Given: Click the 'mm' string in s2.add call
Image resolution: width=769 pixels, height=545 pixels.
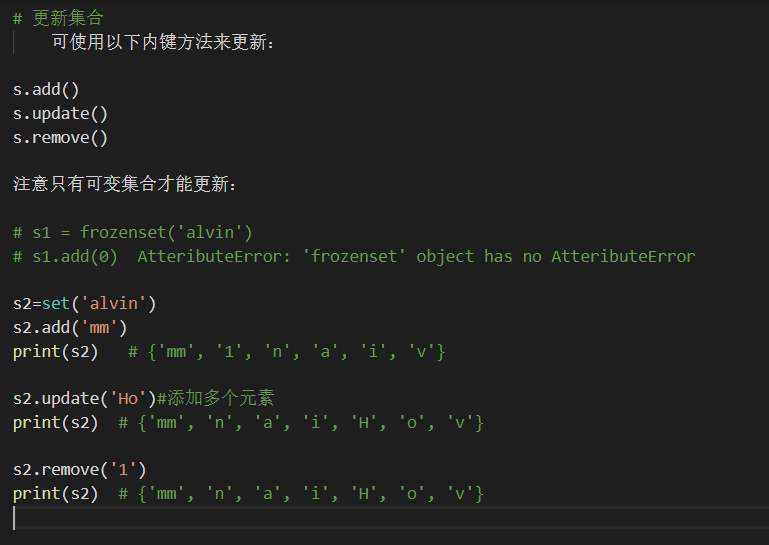Looking at the screenshot, I should pos(99,328).
